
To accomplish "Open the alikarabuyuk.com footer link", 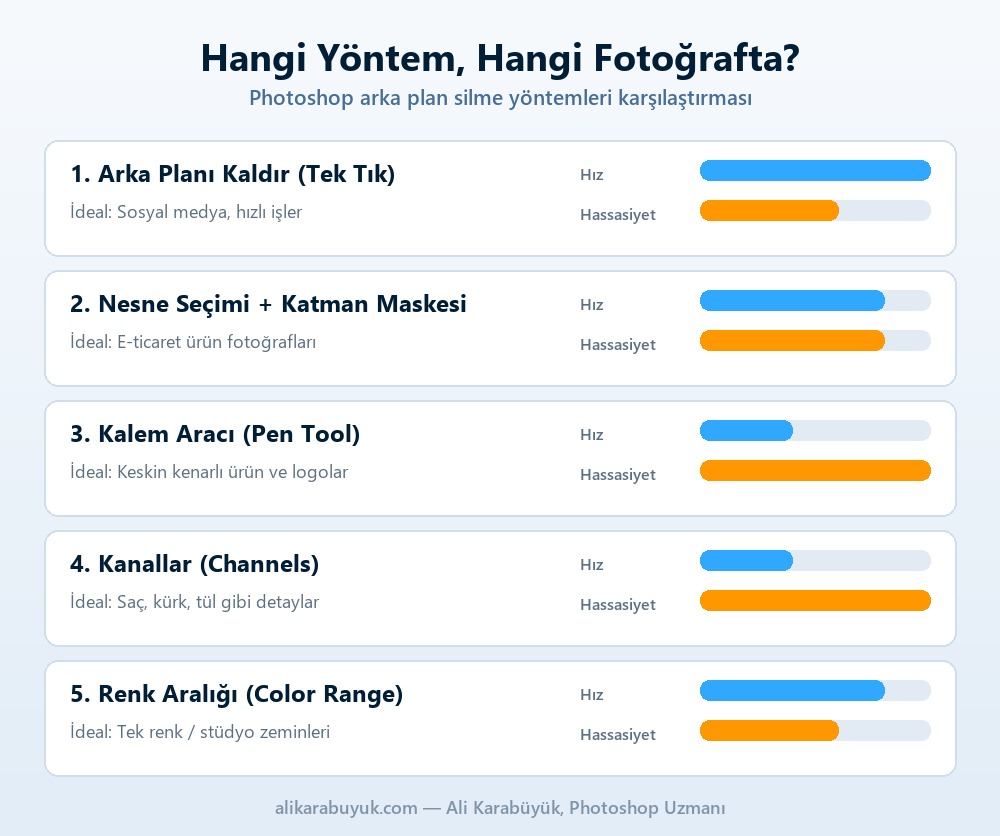I will (x=346, y=808).
